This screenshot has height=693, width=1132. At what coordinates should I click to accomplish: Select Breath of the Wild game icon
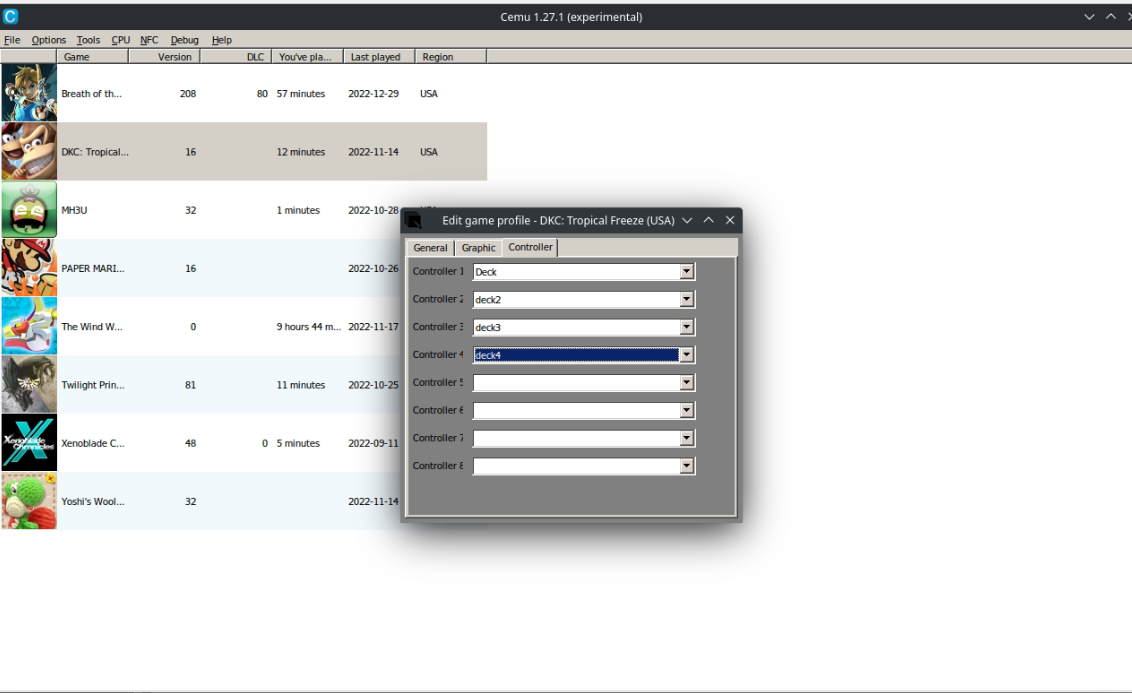29,92
